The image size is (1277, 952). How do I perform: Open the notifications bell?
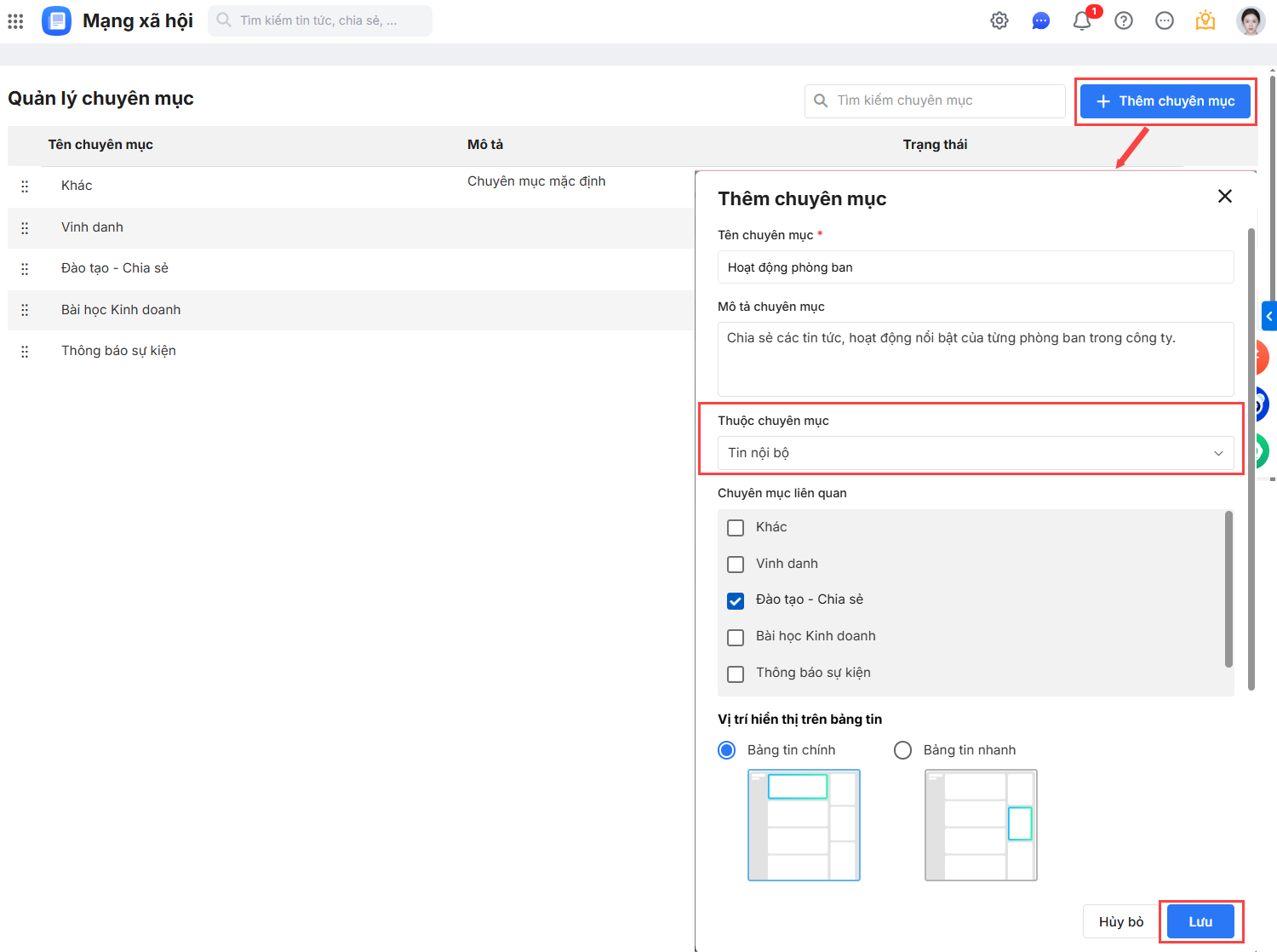coord(1082,21)
